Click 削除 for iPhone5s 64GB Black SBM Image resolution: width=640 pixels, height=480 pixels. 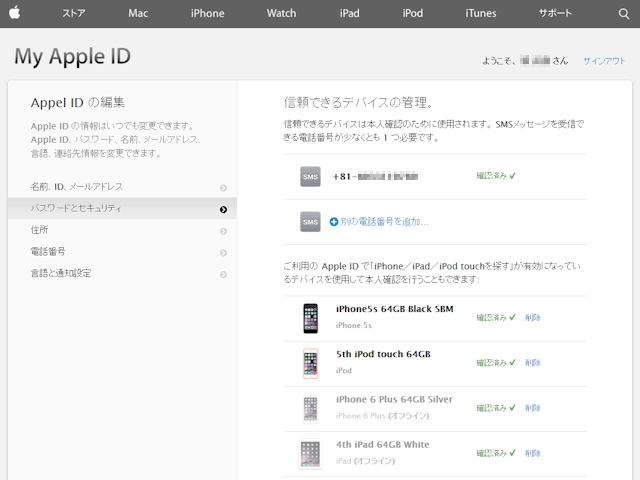point(533,318)
